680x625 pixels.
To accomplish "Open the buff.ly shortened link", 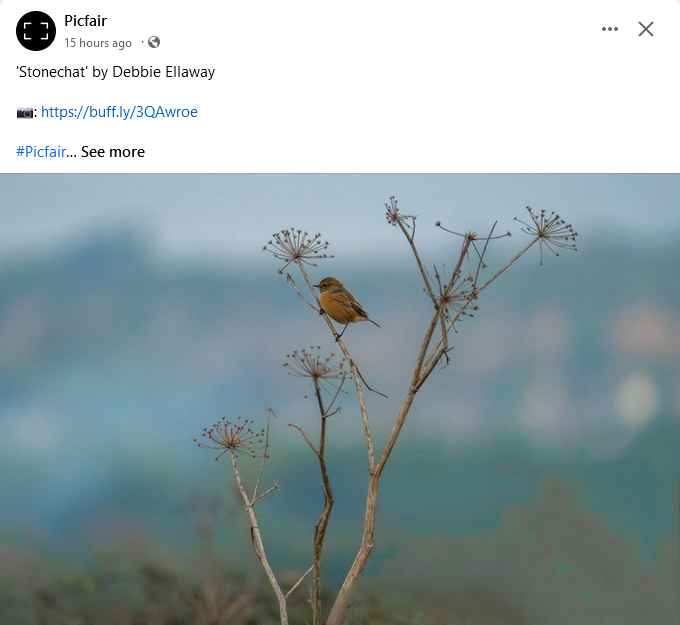I will coord(119,112).
